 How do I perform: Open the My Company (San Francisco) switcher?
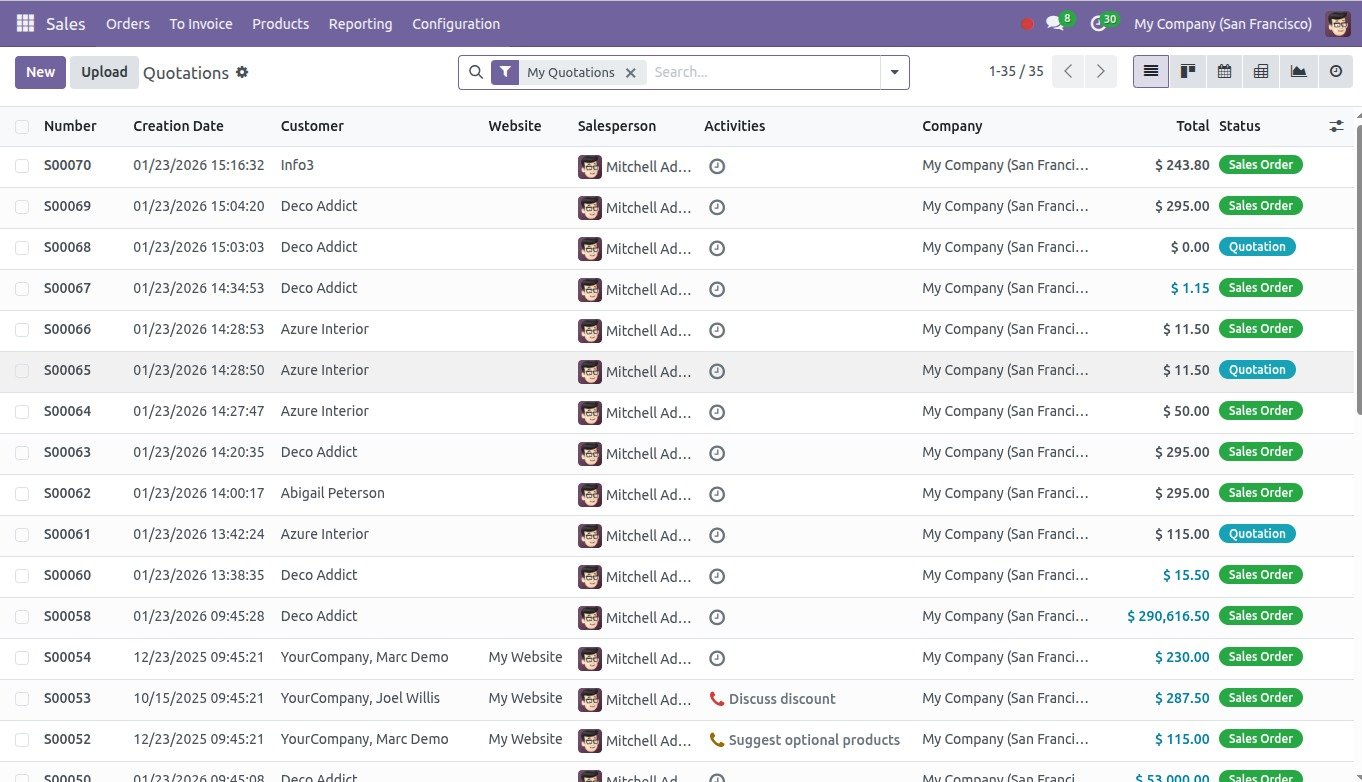click(x=1222, y=23)
